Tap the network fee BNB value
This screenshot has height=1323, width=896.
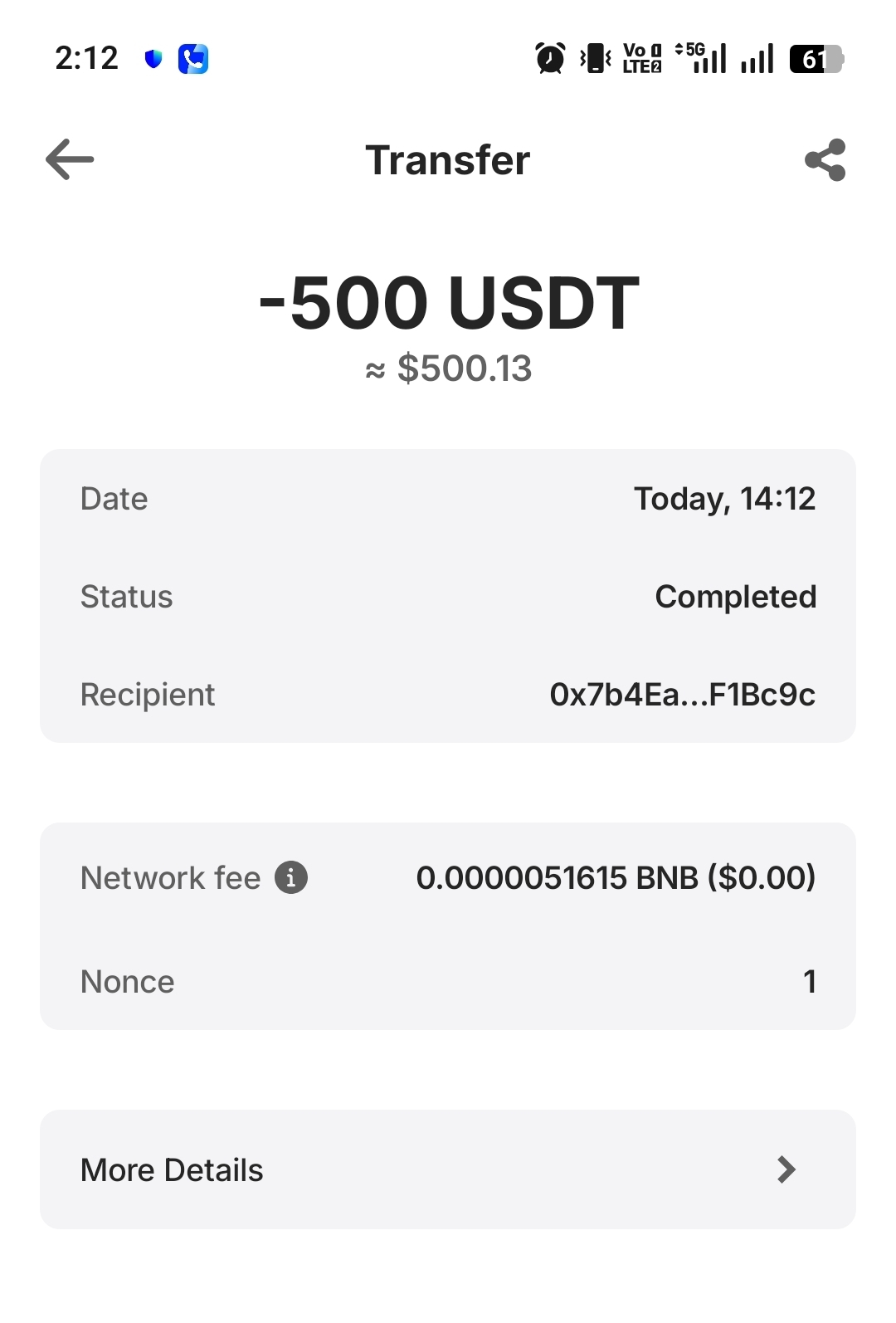616,877
